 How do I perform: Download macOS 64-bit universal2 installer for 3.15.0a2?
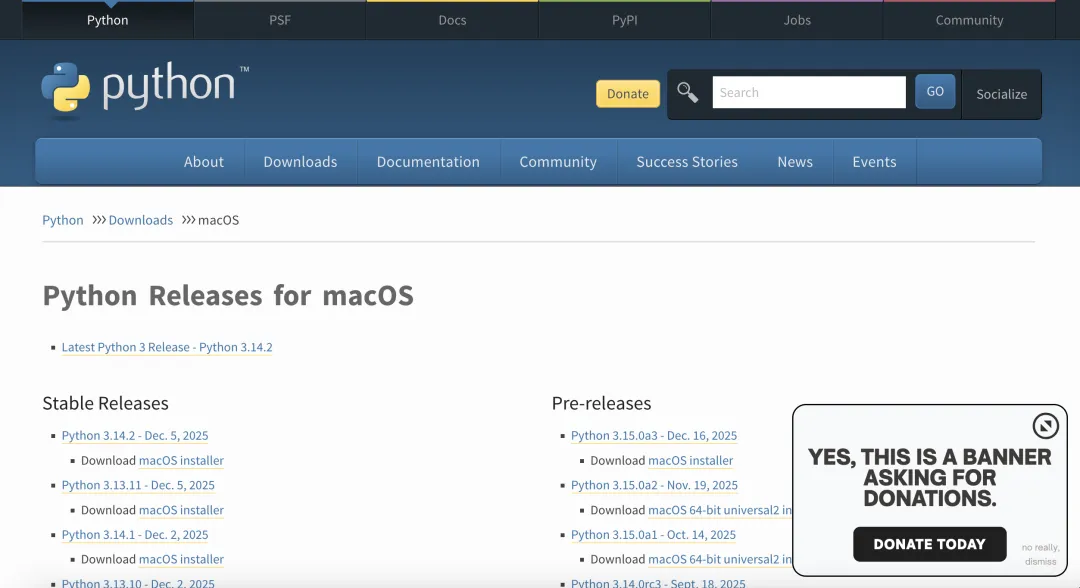click(x=720, y=510)
